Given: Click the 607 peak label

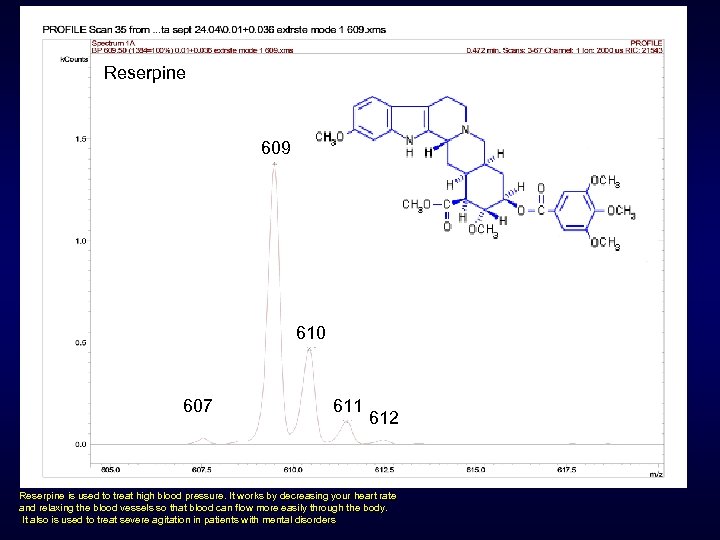Looking at the screenshot, I should click(x=197, y=406).
